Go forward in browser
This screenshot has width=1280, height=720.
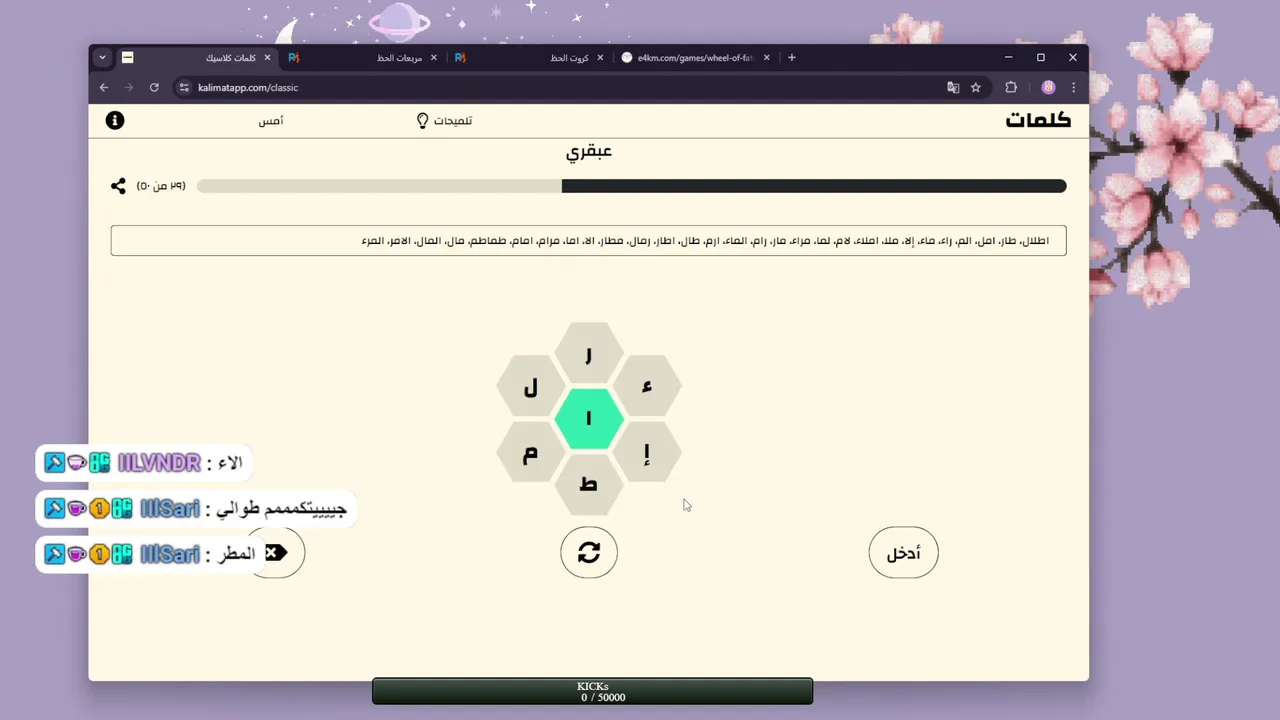point(129,88)
